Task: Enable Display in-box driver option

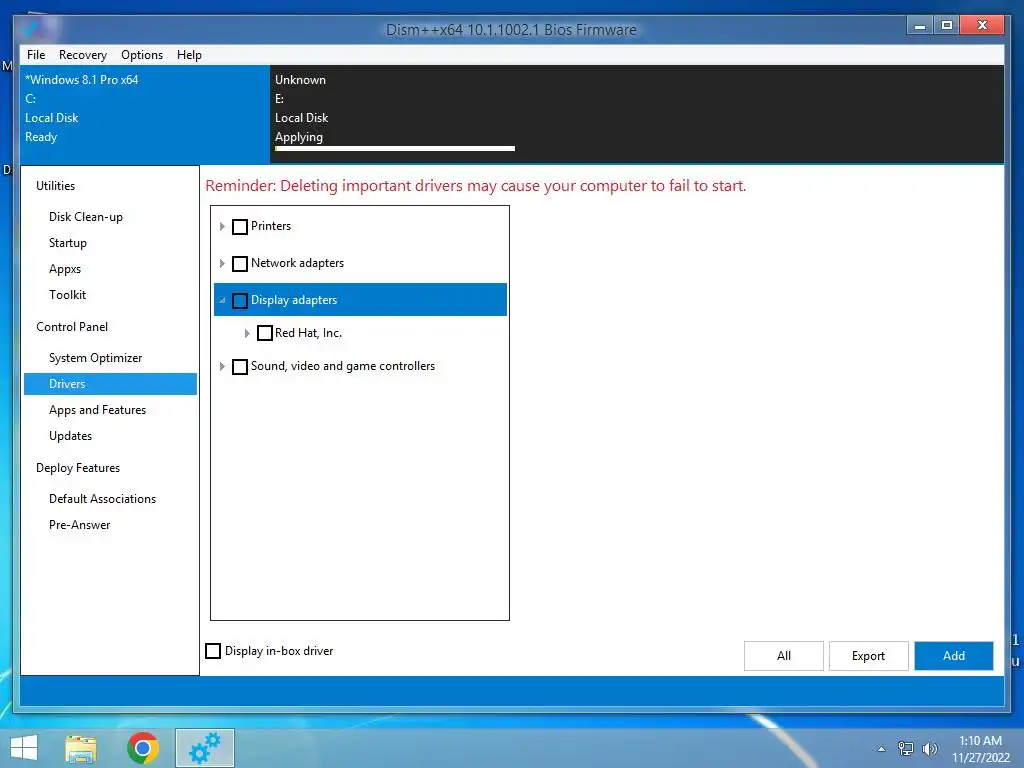Action: (x=213, y=651)
